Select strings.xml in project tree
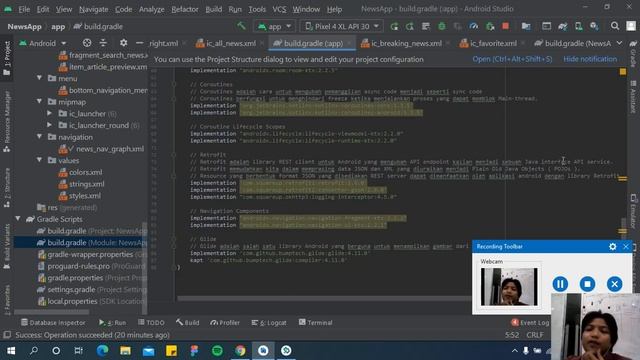The width and height of the screenshot is (640, 360). tap(82, 184)
